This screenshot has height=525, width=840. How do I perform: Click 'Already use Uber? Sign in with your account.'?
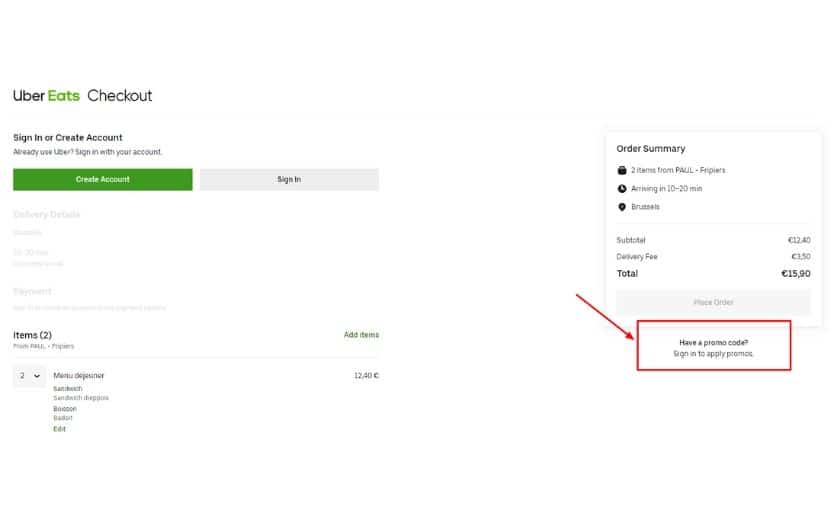[x=87, y=152]
